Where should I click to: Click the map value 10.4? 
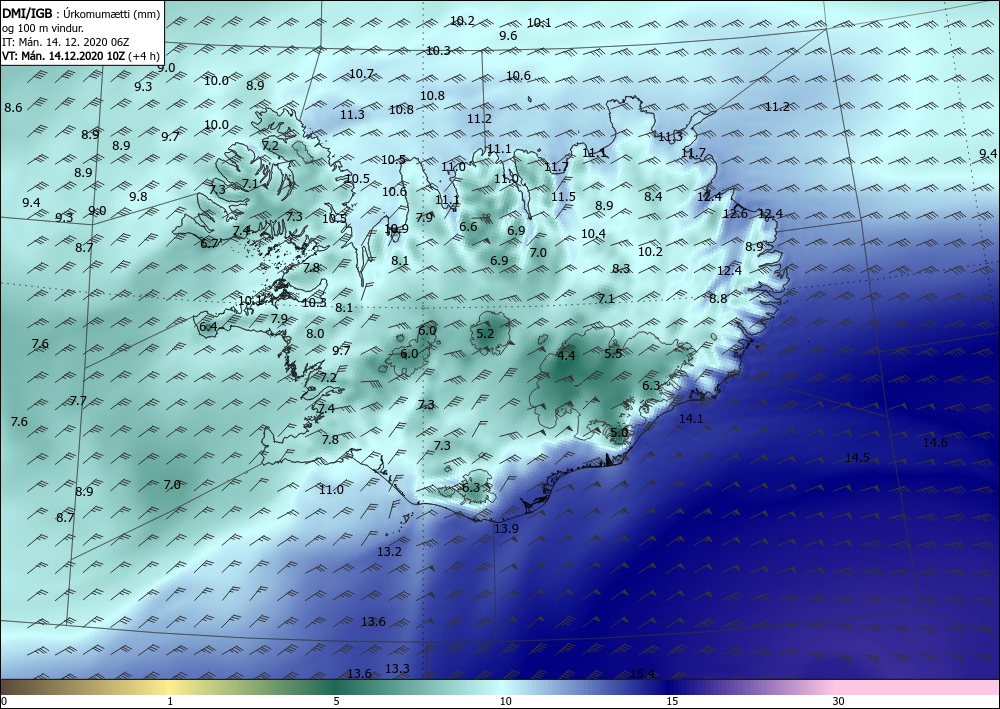click(594, 234)
